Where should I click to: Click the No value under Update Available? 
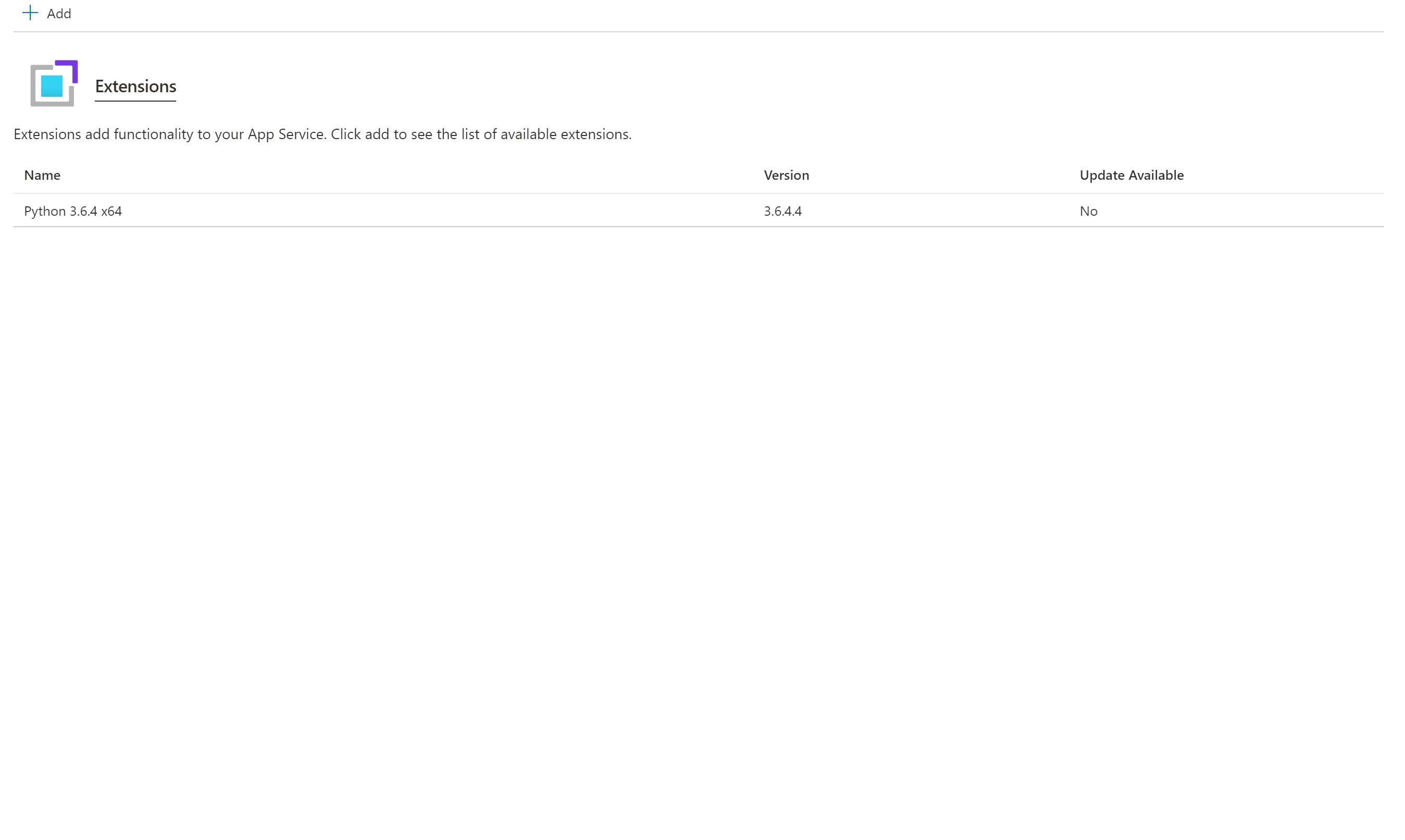pyautogui.click(x=1088, y=211)
